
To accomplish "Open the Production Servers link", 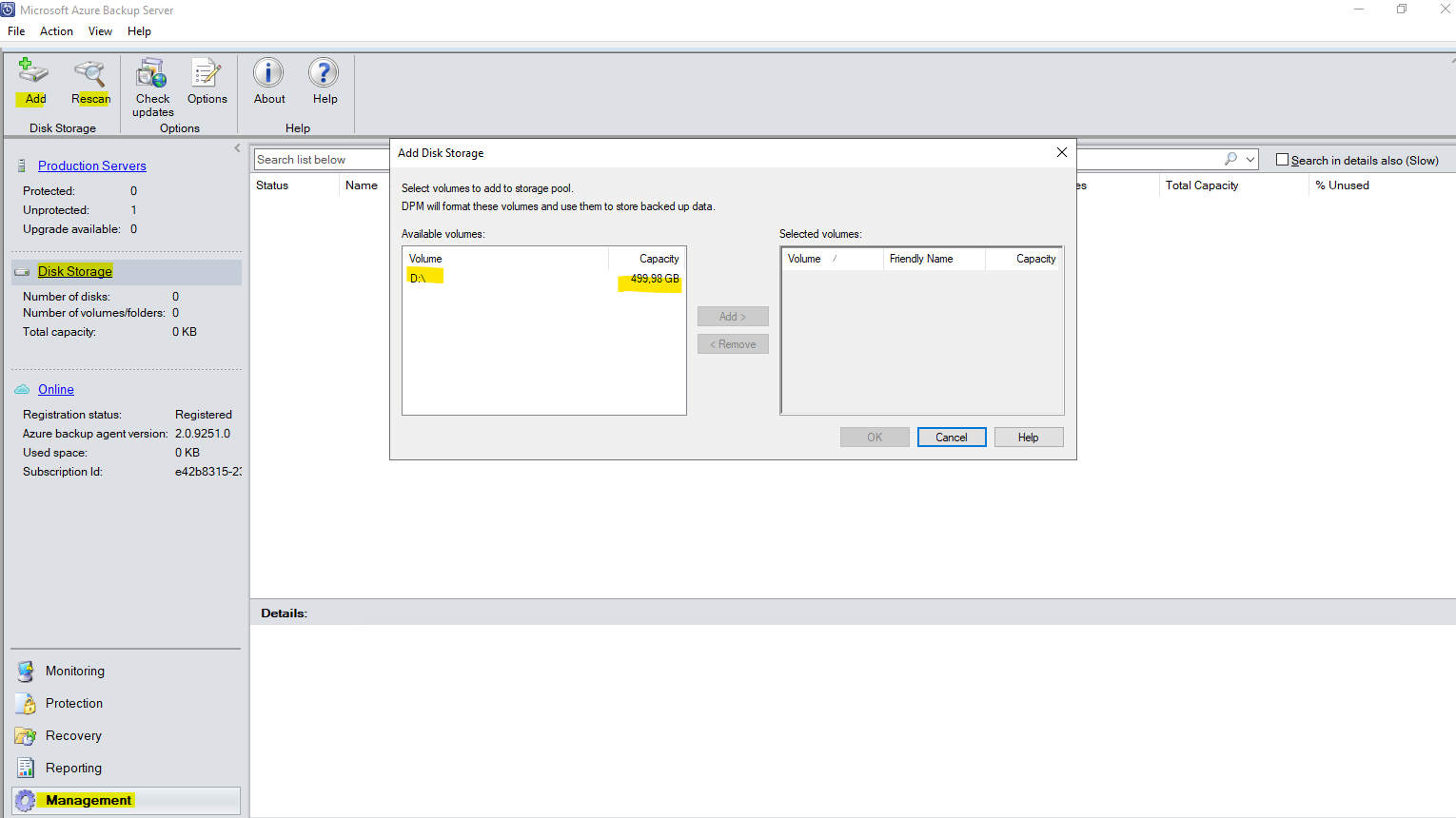I will 92,166.
